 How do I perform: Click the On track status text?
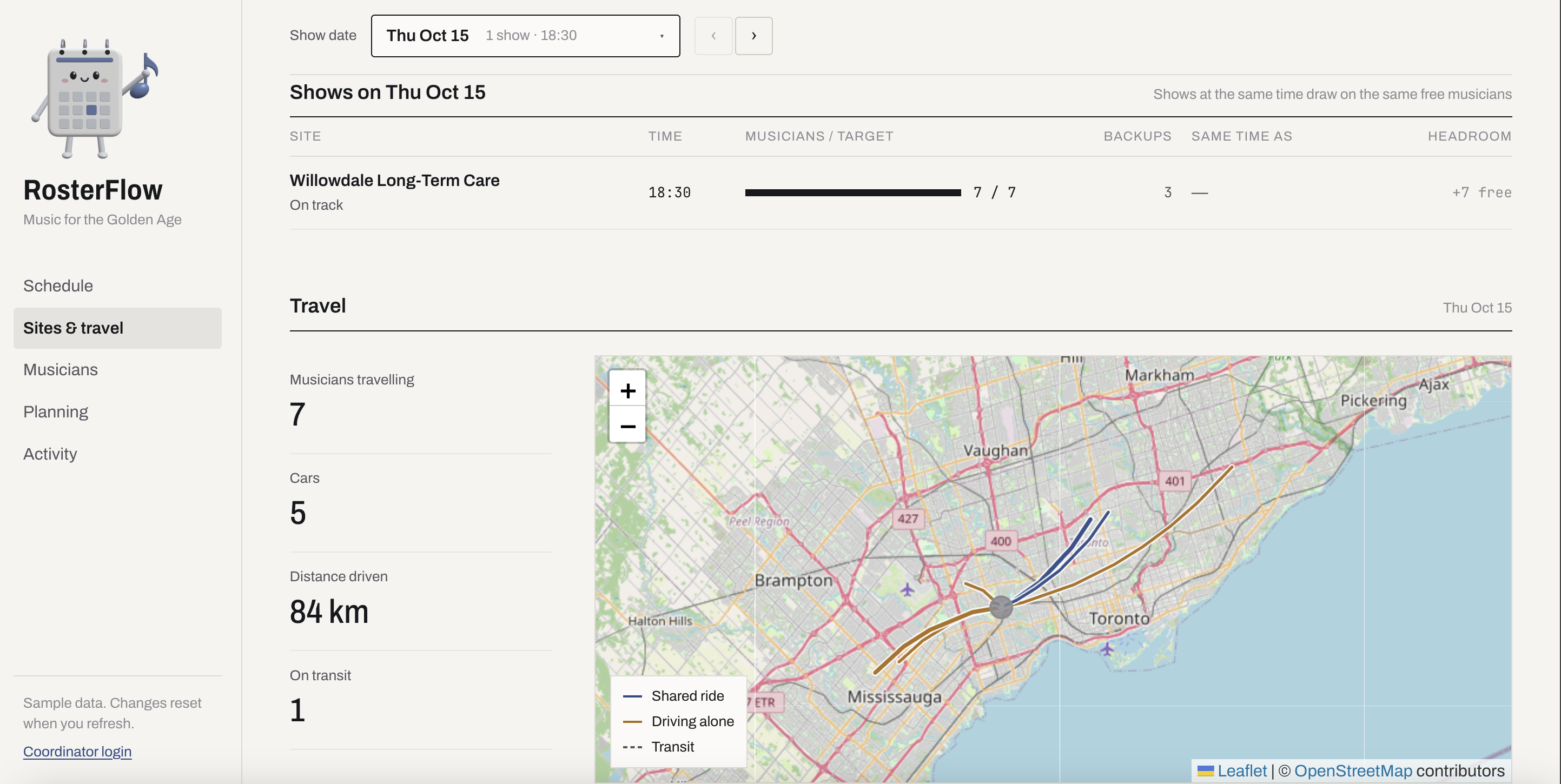click(316, 205)
